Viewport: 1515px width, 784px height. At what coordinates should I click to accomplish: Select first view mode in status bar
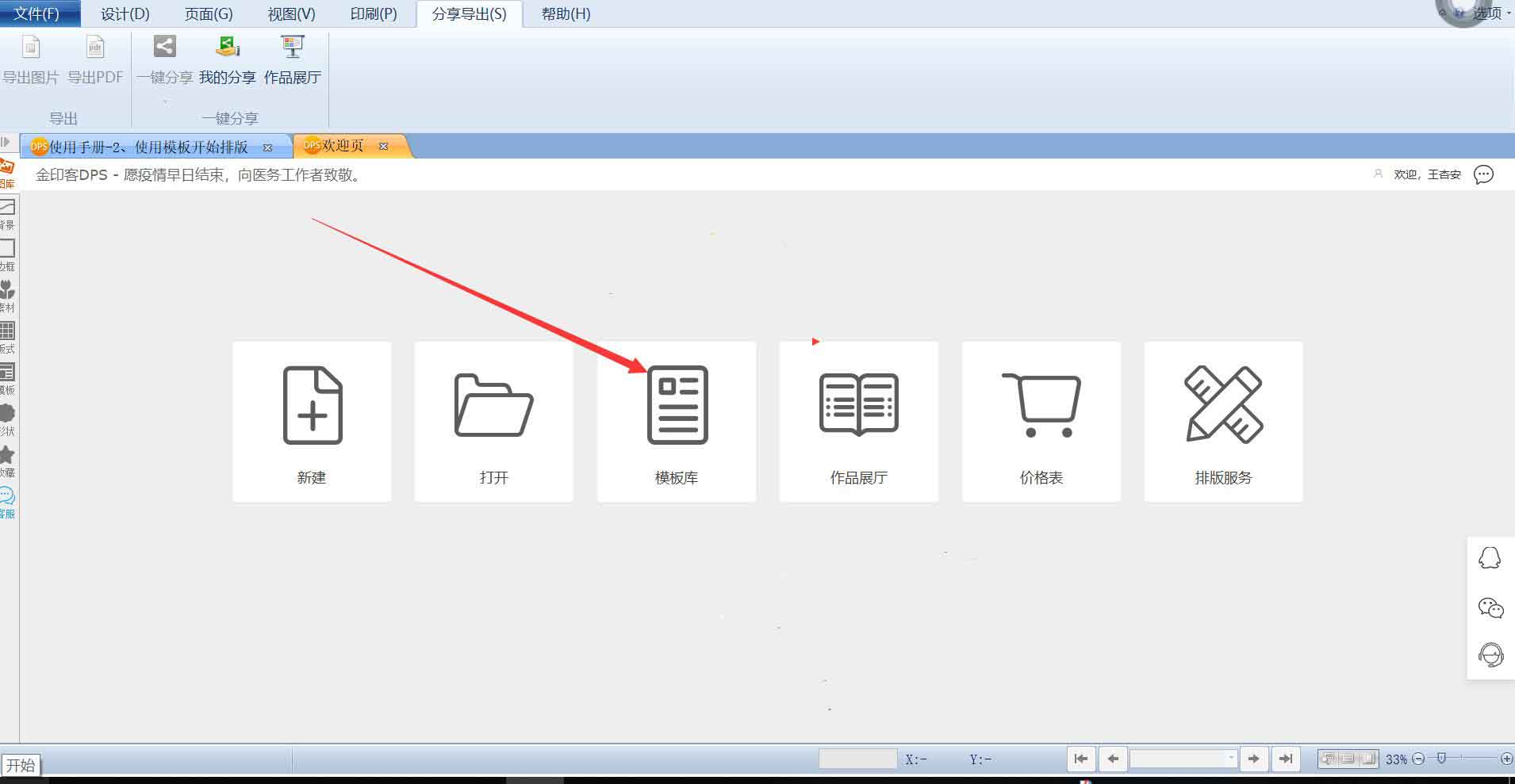[x=1329, y=759]
